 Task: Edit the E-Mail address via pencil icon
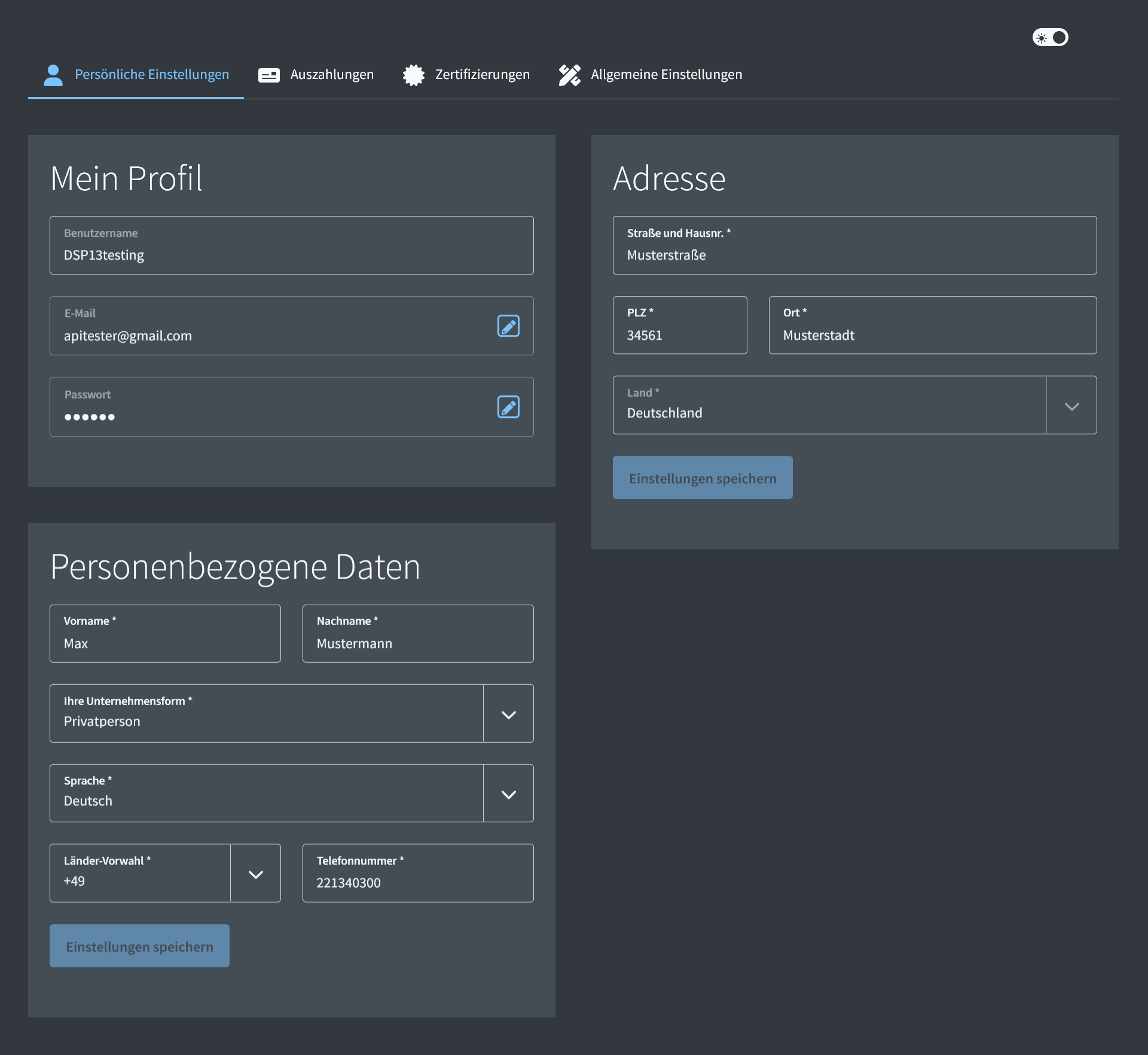[508, 326]
